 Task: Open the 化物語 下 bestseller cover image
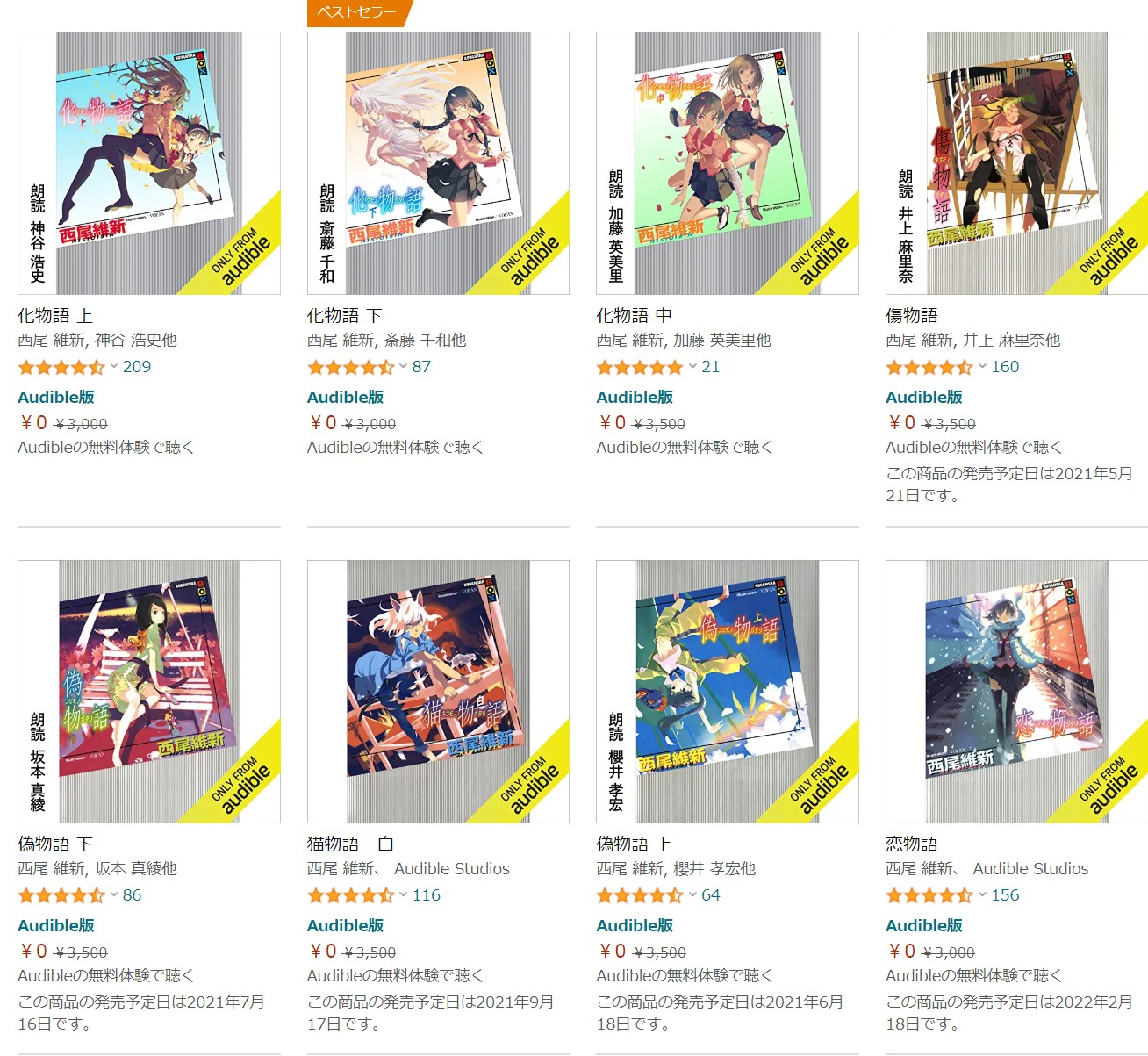(x=438, y=163)
